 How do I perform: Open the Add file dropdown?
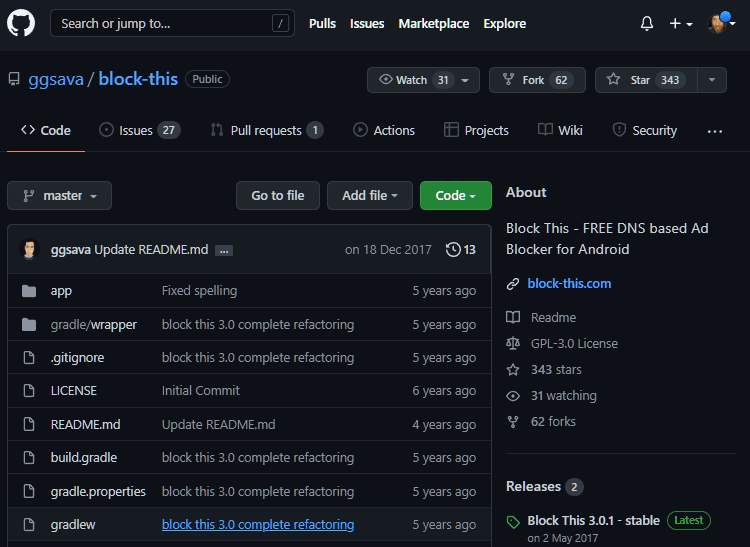click(x=370, y=196)
